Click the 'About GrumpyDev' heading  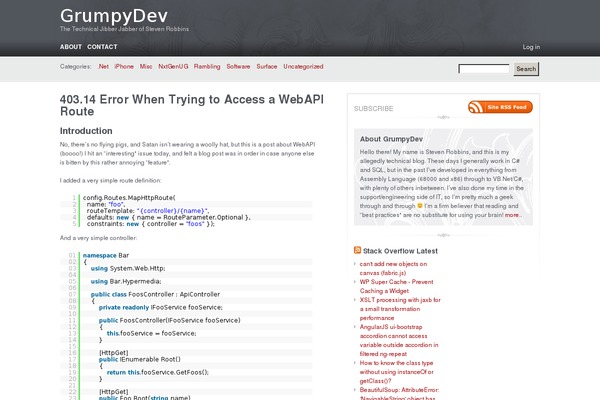[391, 139]
